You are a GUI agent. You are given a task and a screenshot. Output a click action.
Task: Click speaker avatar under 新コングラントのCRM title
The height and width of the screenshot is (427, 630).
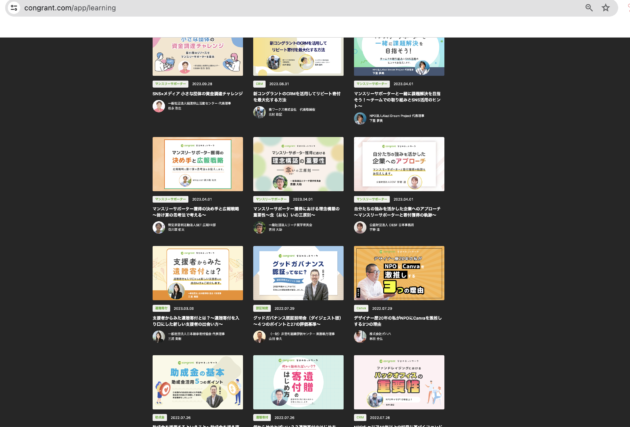click(260, 112)
